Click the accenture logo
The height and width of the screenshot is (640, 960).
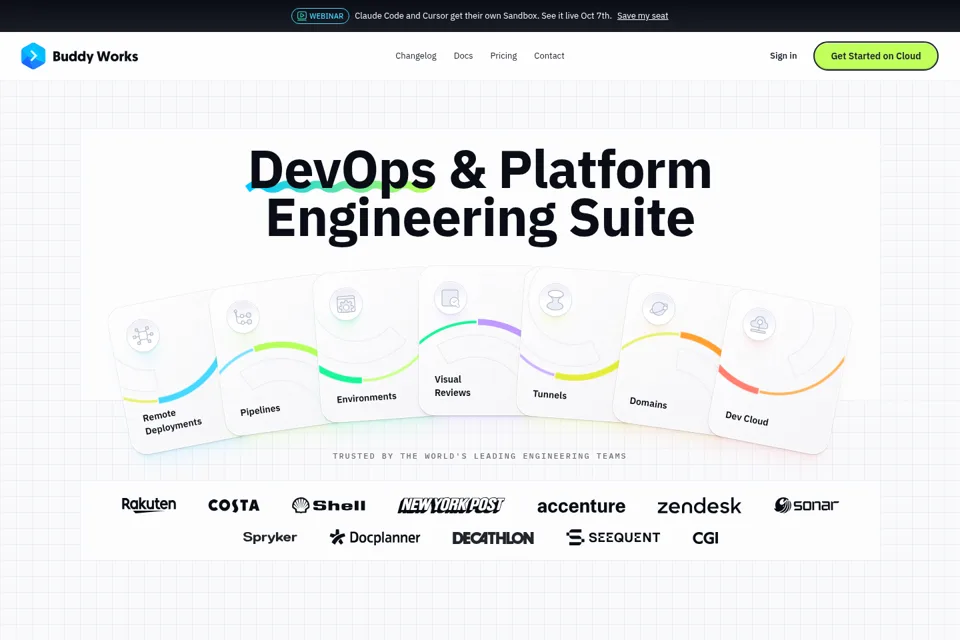(581, 506)
